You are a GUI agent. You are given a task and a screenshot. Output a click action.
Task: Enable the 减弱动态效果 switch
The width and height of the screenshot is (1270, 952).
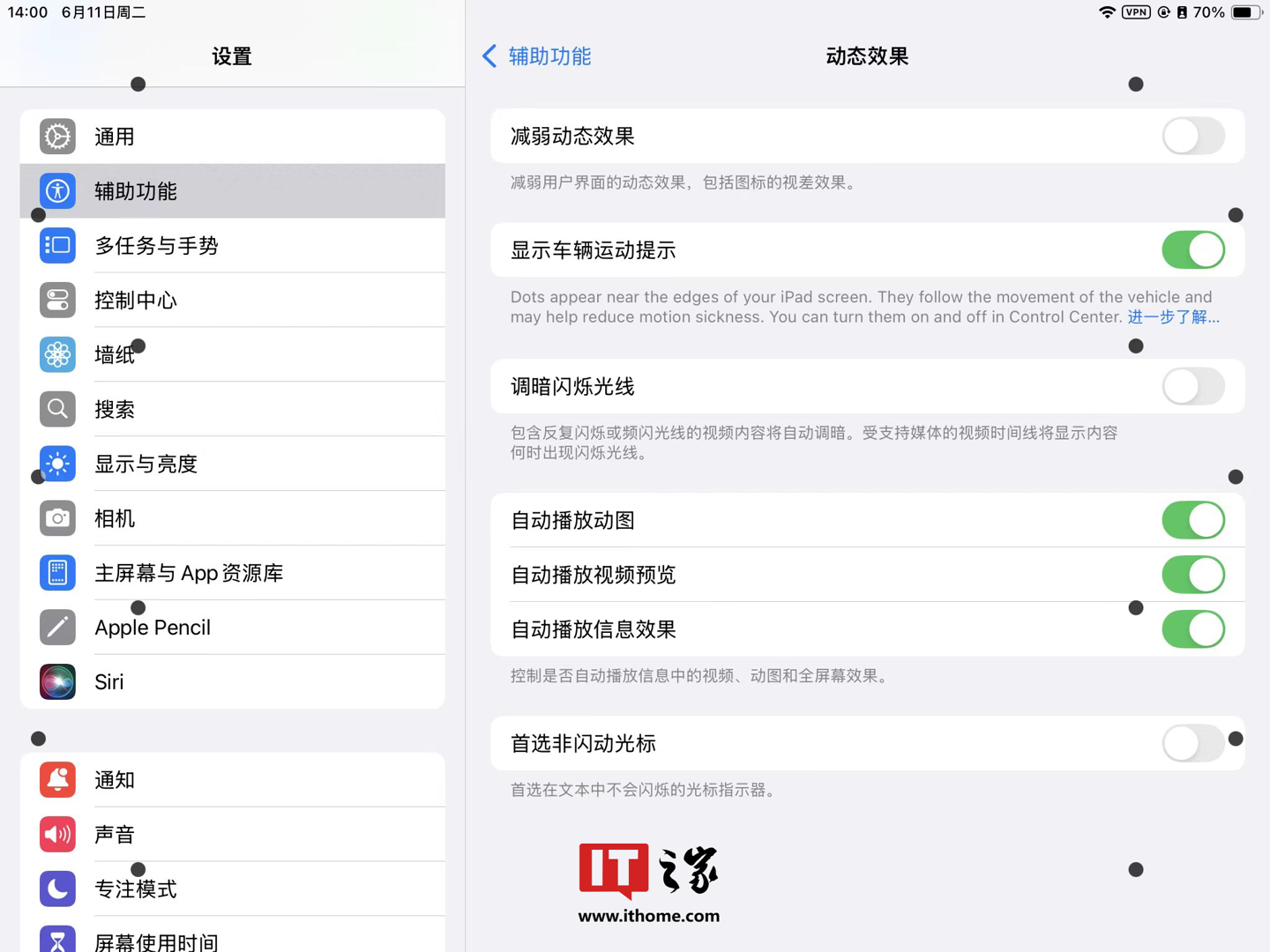pos(1192,137)
